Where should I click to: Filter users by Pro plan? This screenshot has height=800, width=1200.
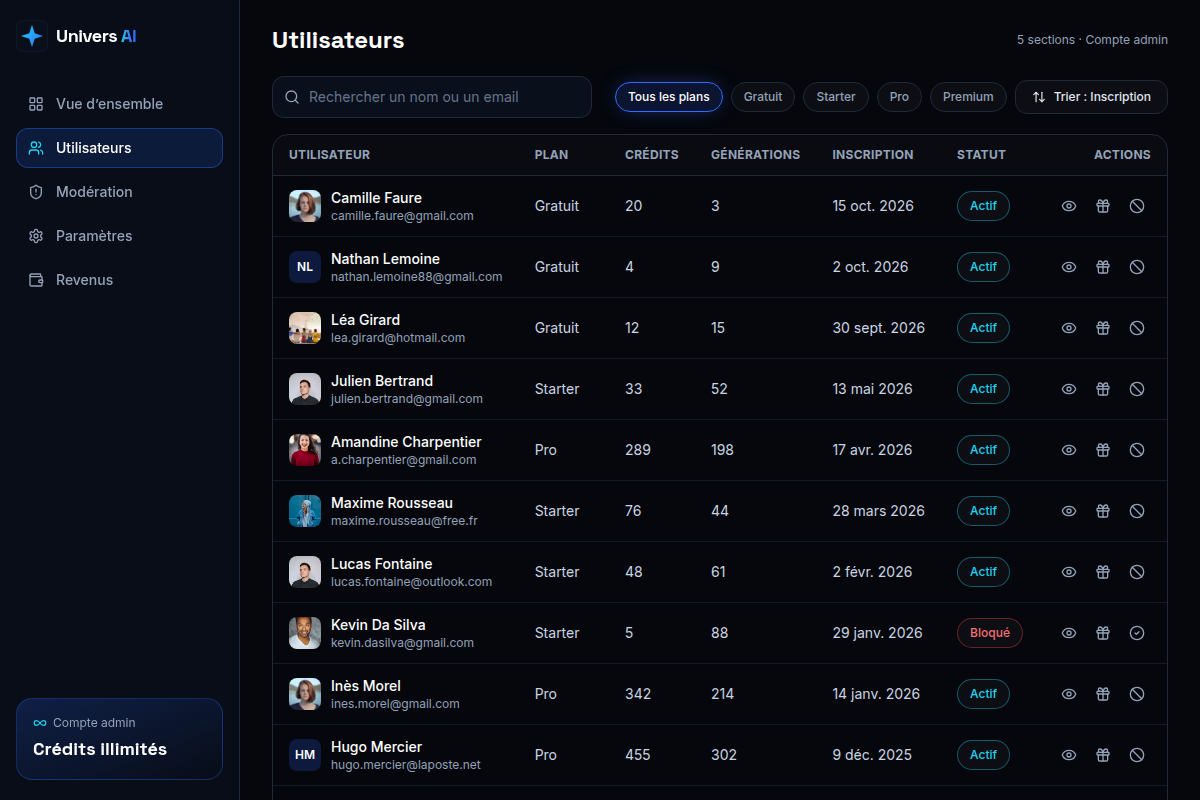tap(899, 97)
